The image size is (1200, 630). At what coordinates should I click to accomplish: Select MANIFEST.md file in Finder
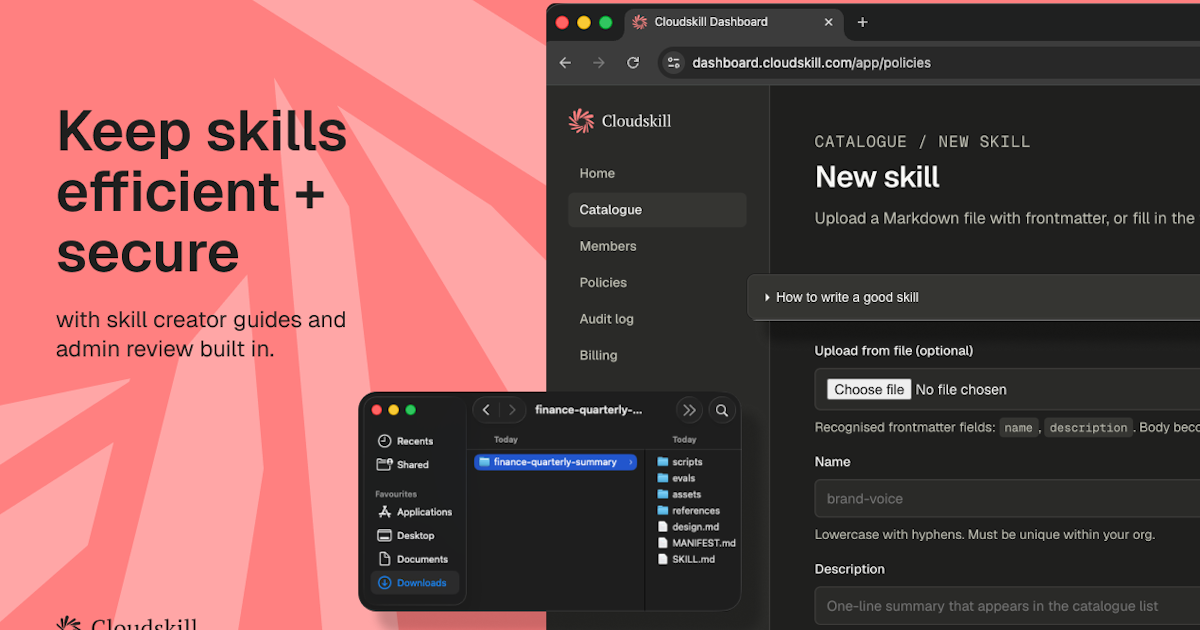click(x=696, y=543)
